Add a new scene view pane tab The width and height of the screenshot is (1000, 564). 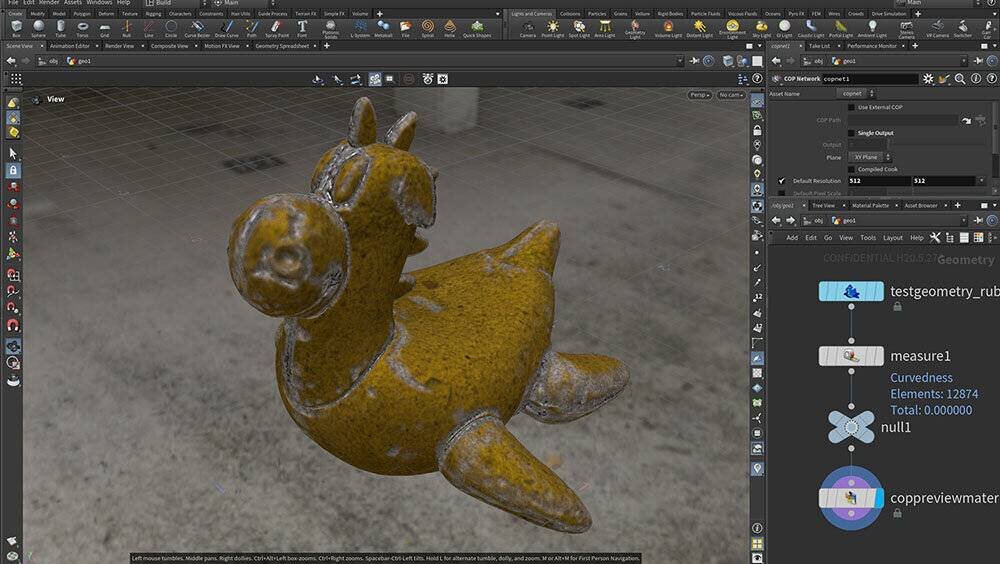pos(327,46)
